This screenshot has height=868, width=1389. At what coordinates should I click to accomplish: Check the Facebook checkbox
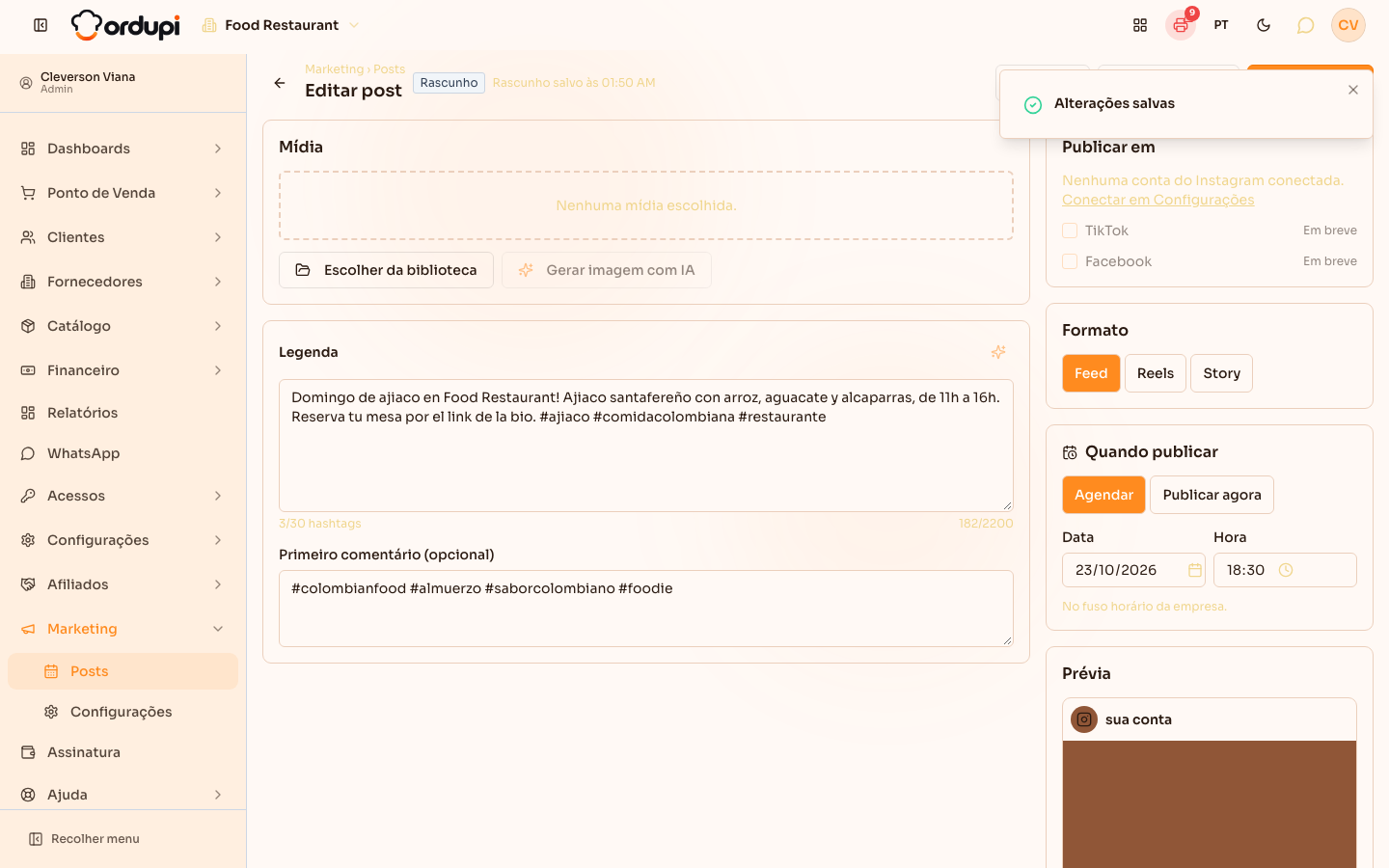1070,261
